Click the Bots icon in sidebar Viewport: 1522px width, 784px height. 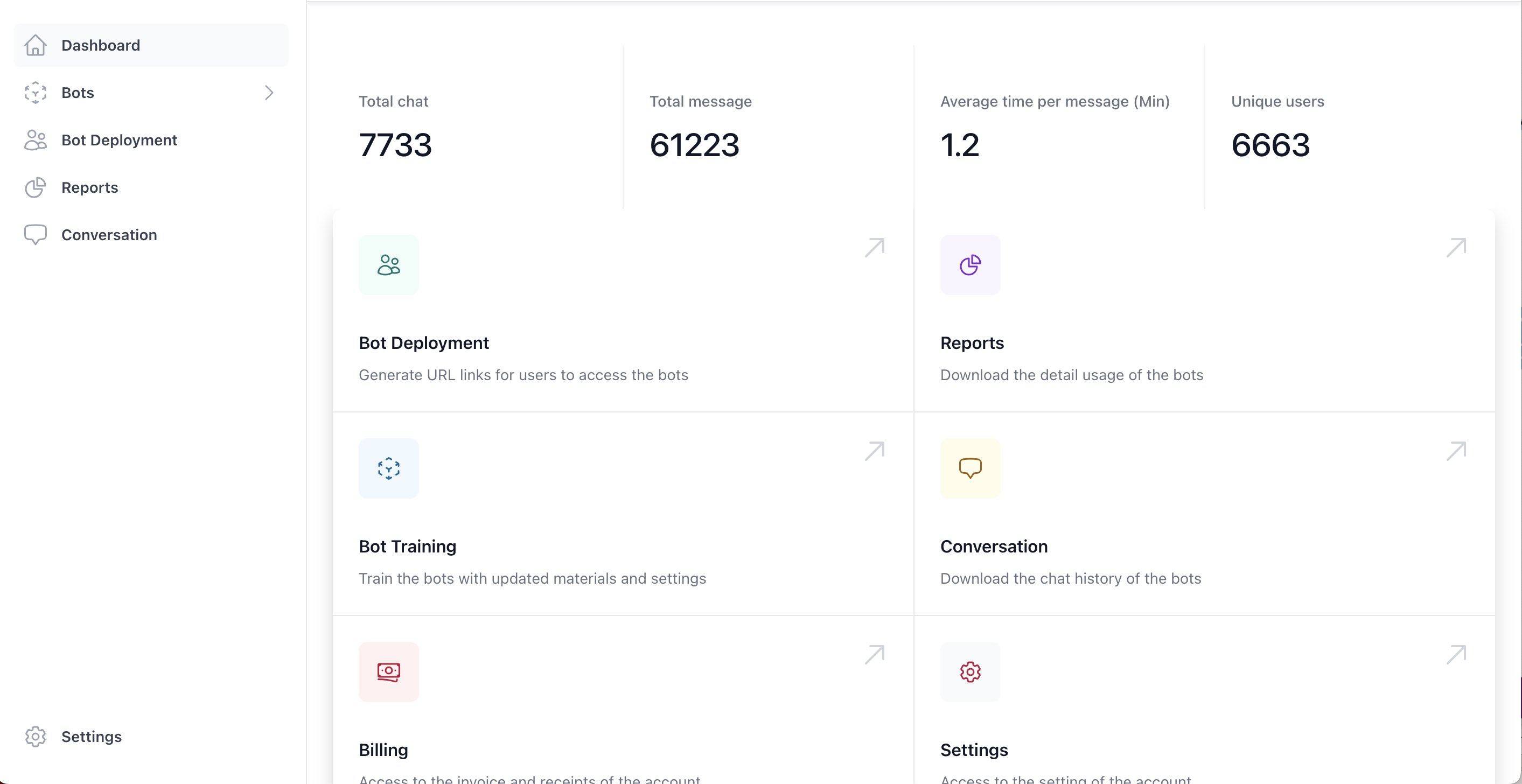click(x=36, y=93)
